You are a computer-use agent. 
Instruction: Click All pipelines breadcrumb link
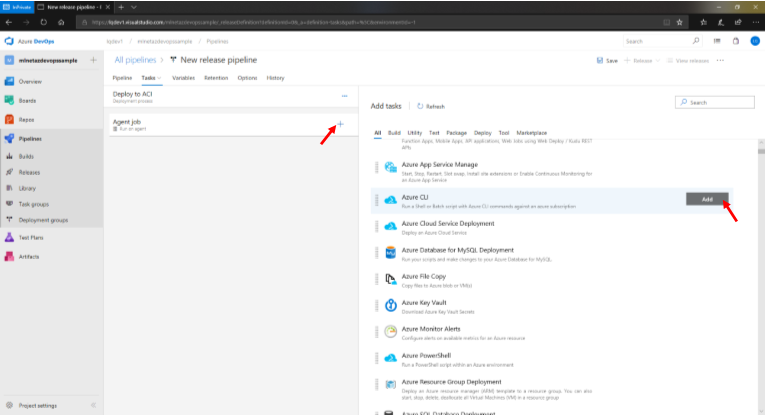tap(138, 60)
